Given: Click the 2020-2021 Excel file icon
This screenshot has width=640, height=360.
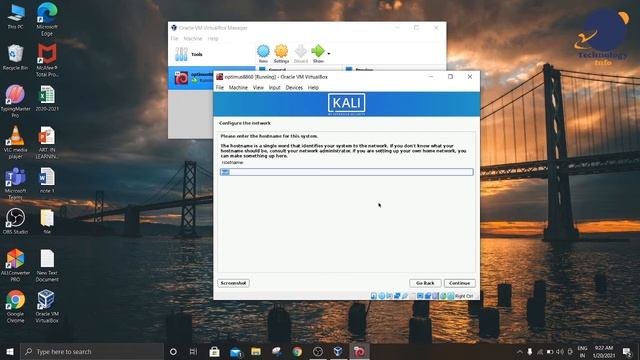Looking at the screenshot, I should [x=47, y=98].
